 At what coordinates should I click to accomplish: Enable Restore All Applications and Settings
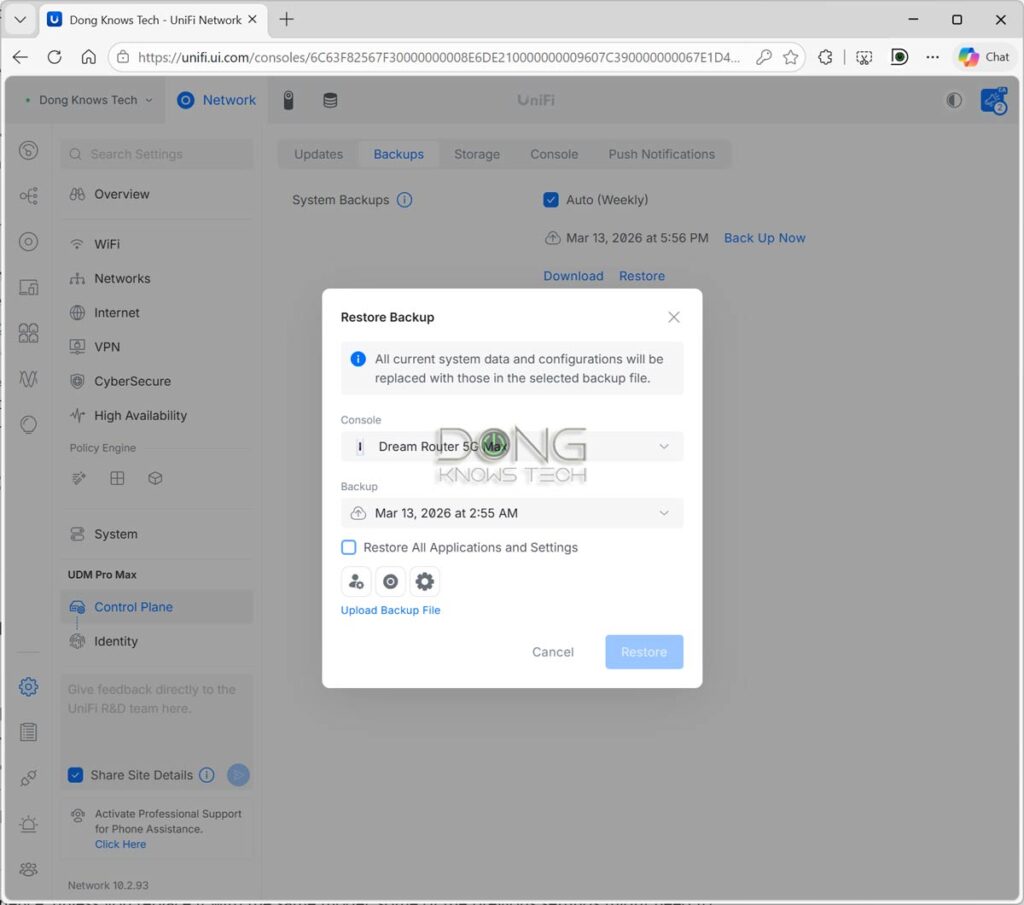click(348, 547)
